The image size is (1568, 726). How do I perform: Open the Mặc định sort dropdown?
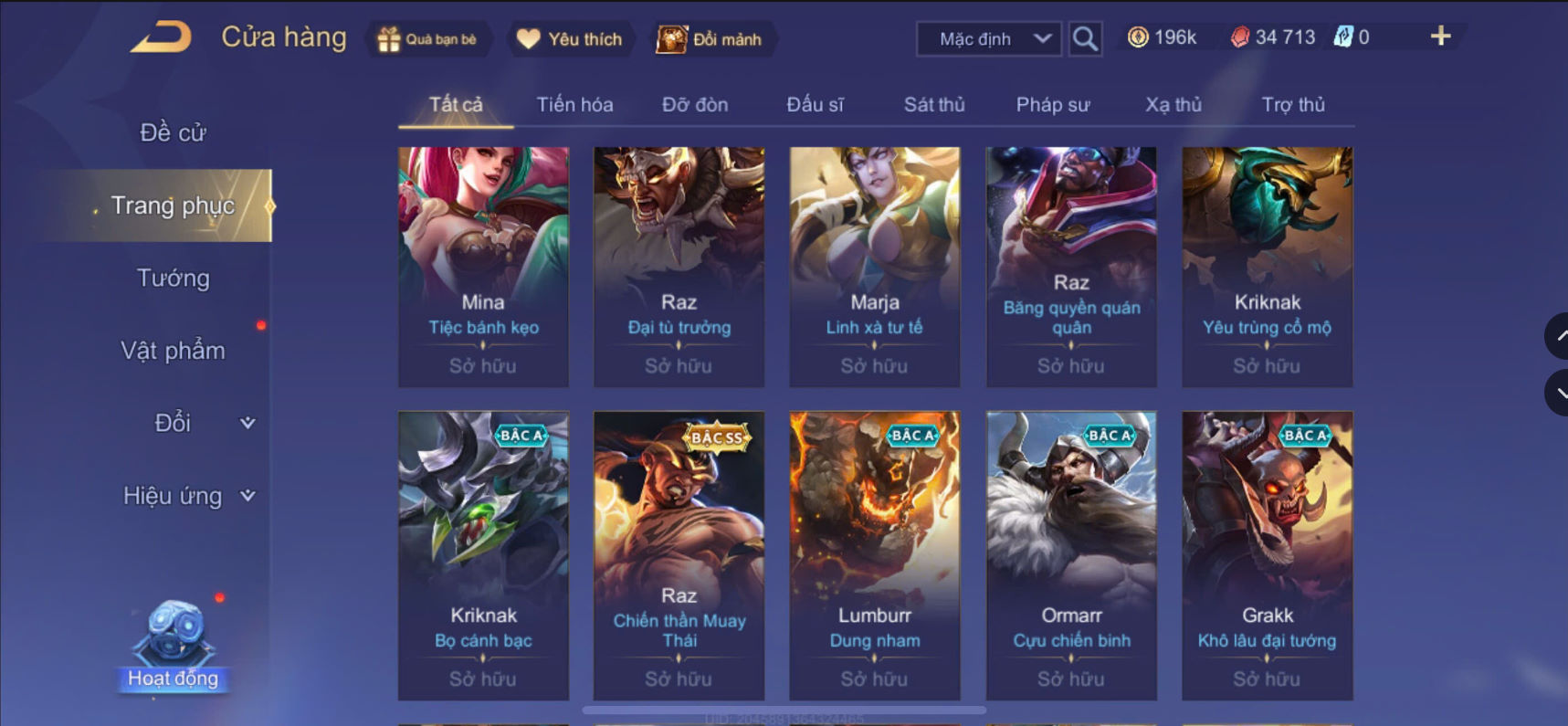click(989, 39)
